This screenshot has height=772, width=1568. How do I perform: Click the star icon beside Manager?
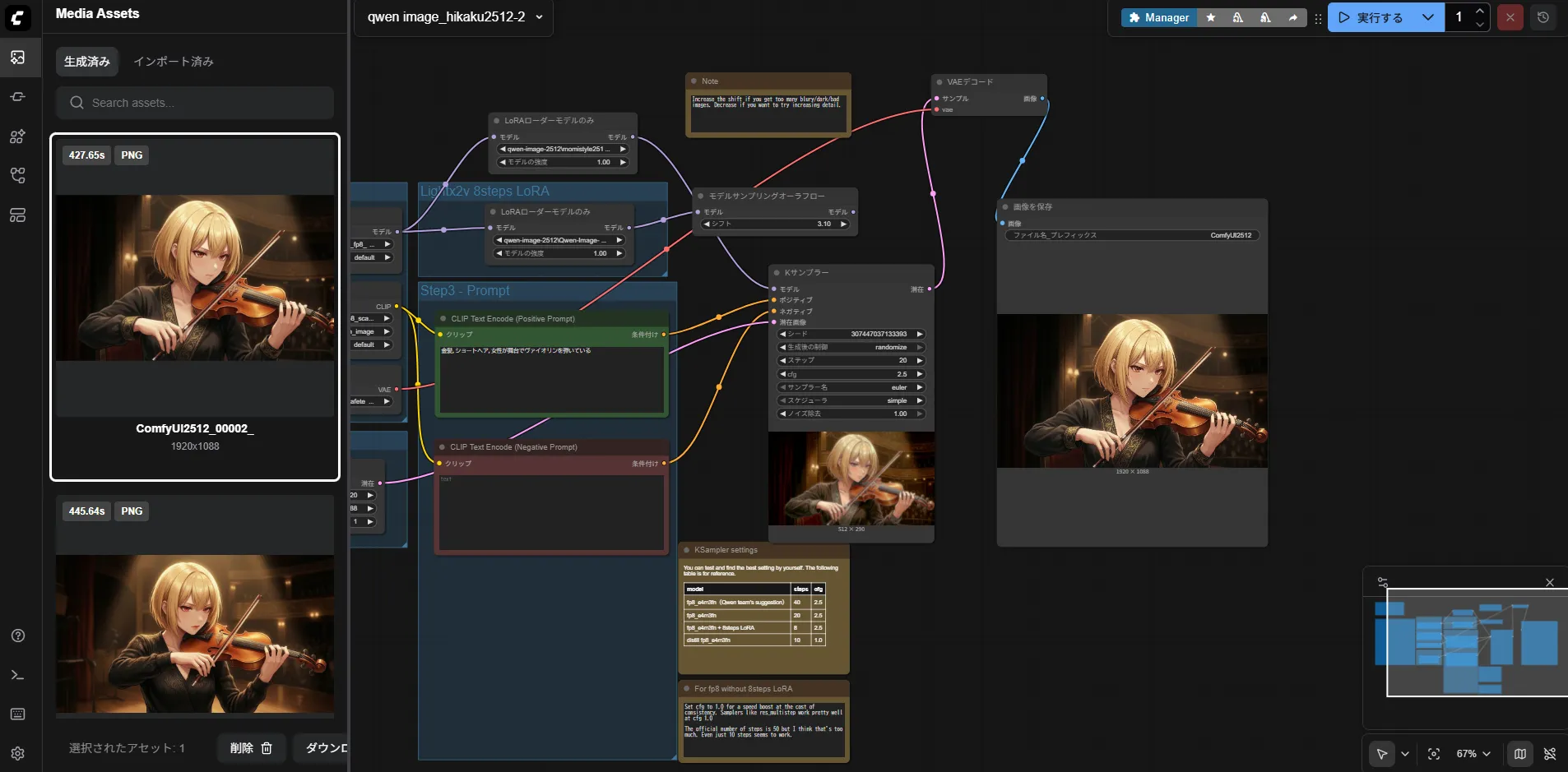[1211, 17]
